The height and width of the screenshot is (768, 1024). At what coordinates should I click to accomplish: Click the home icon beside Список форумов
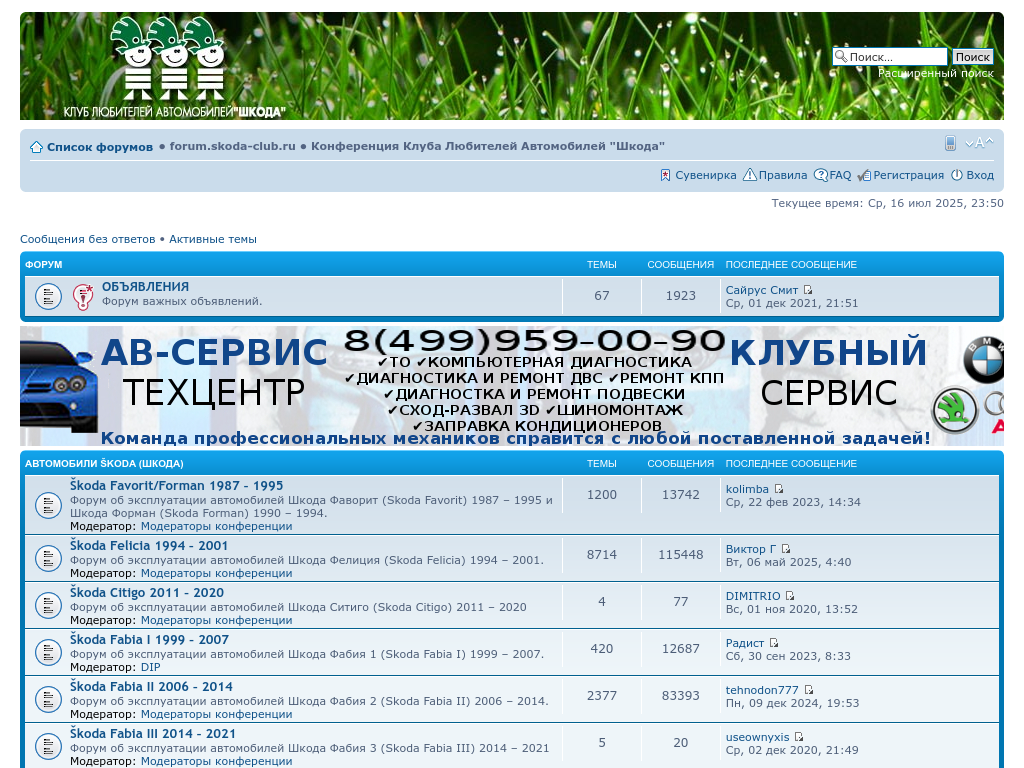[36, 147]
